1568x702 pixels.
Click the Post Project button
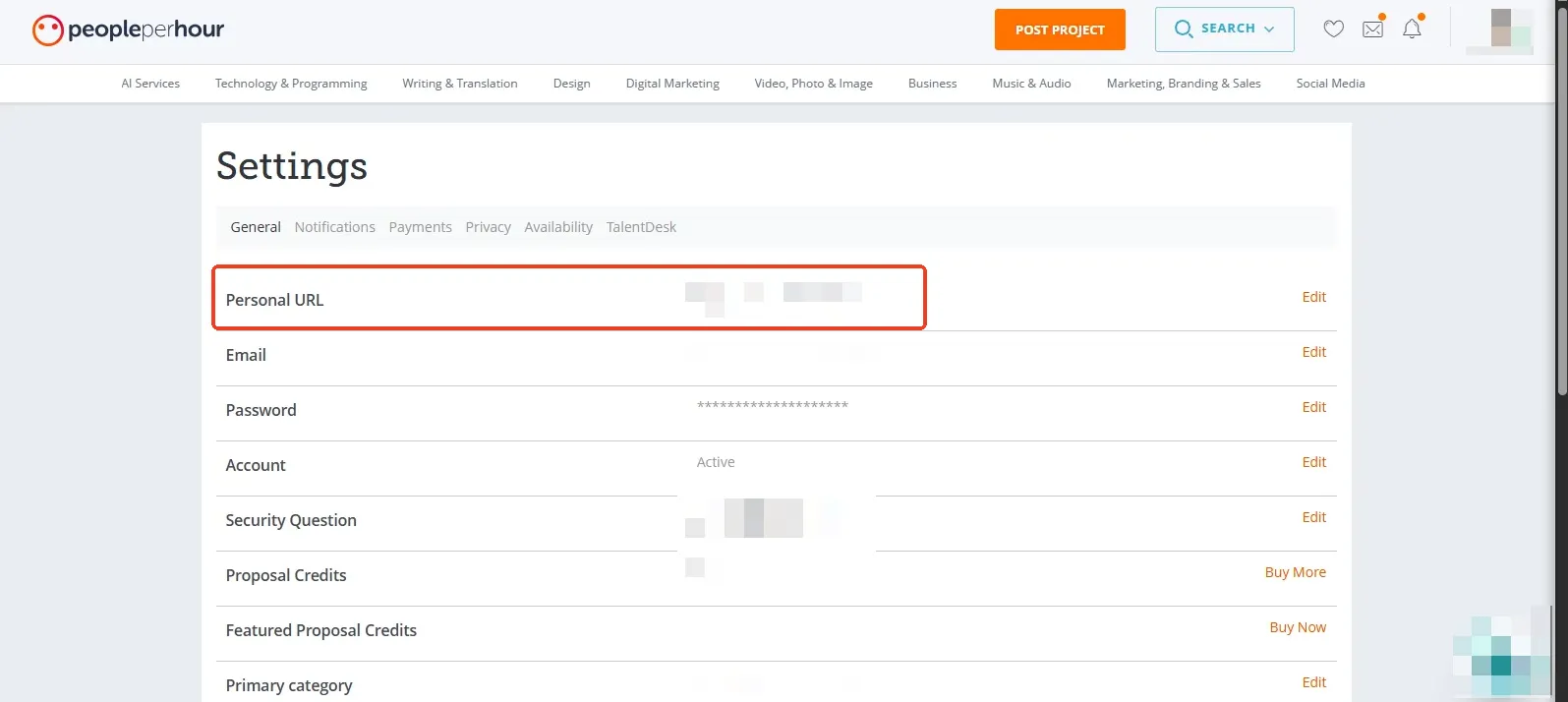(x=1059, y=29)
